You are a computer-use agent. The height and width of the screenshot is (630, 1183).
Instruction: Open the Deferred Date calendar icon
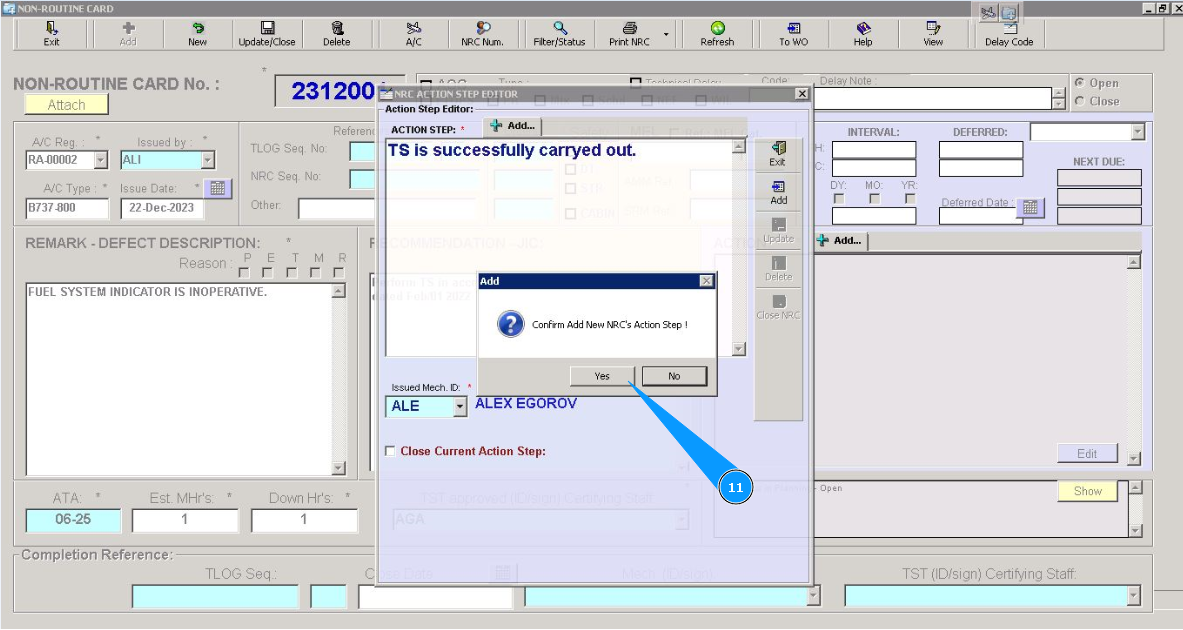(x=1031, y=207)
